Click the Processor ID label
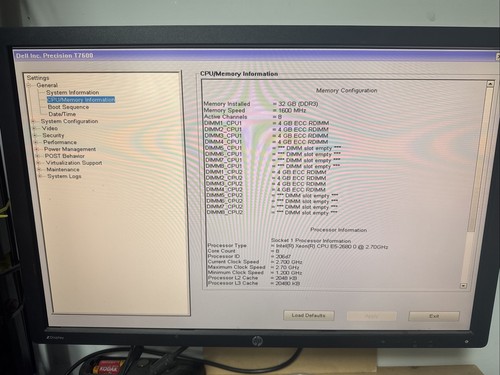 click(224, 256)
